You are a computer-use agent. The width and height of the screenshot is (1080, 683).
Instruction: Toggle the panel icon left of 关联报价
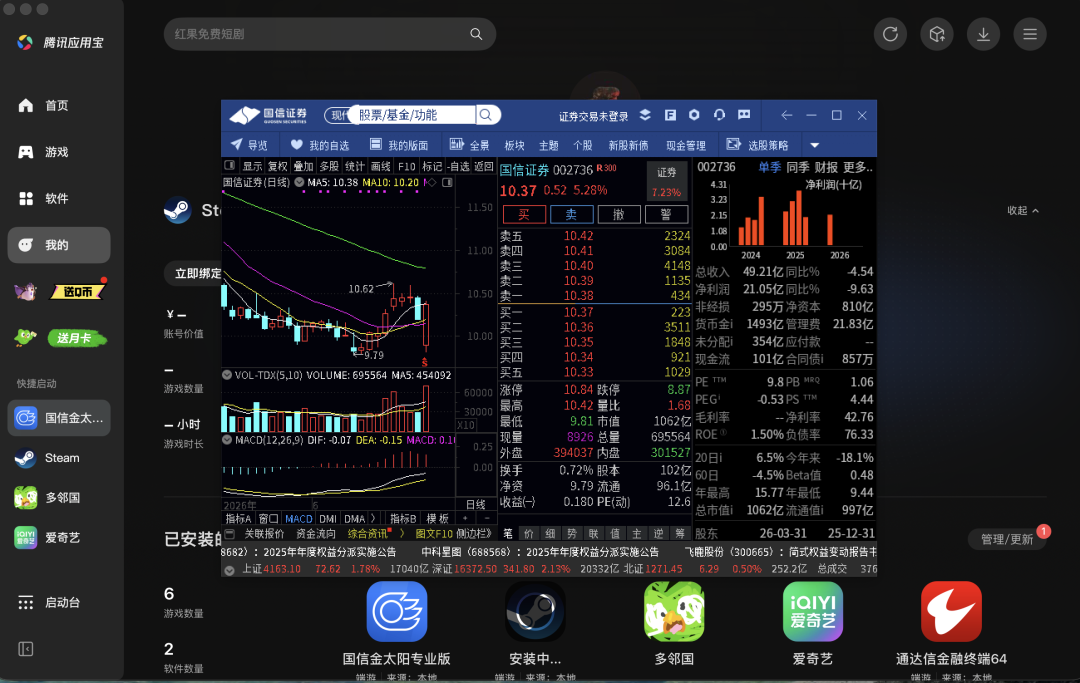pos(229,534)
